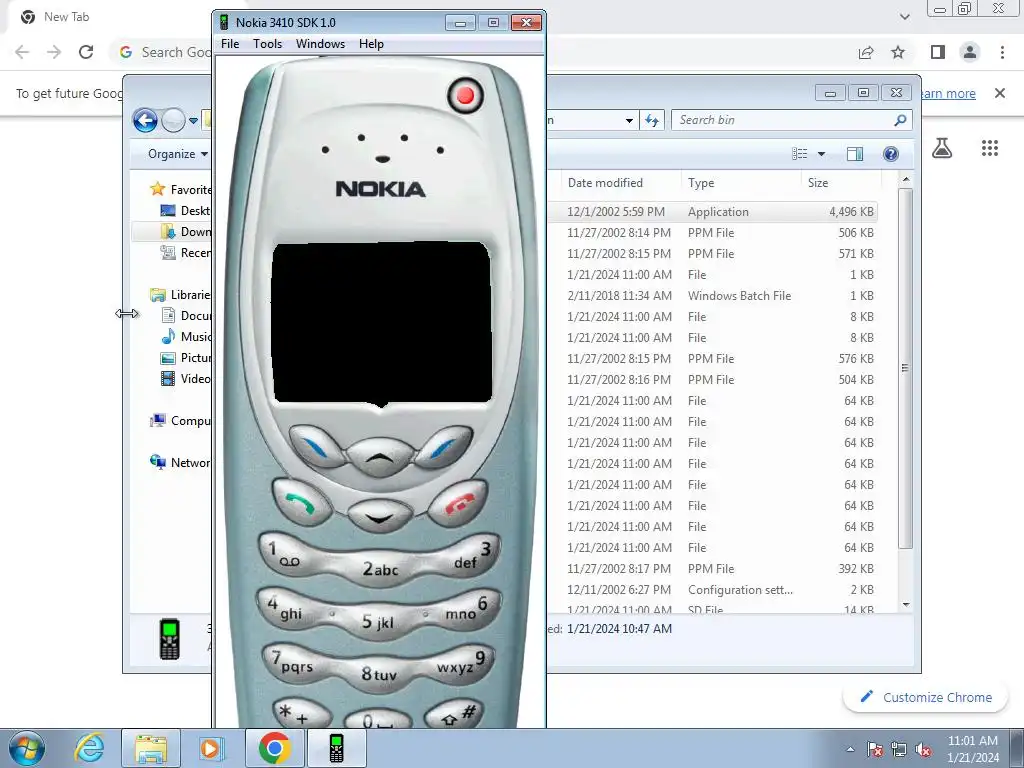Image resolution: width=1024 pixels, height=768 pixels.
Task: Select Network in Explorer navigation pane
Action: point(180,462)
